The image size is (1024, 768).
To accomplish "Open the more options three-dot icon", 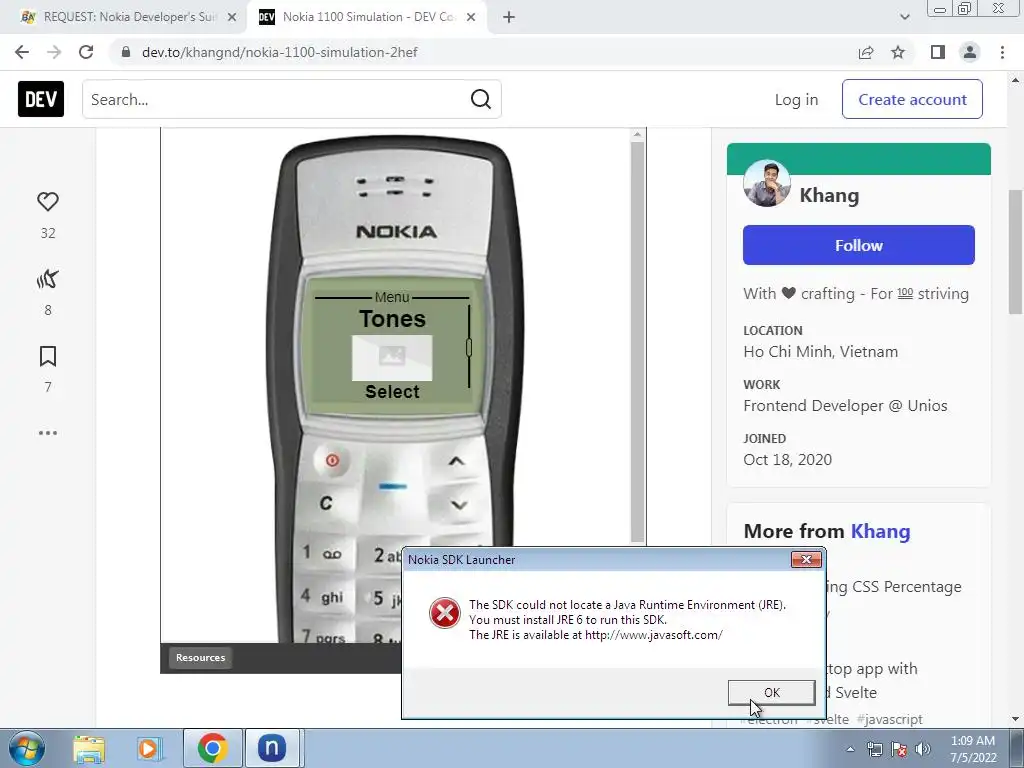I will [x=48, y=433].
